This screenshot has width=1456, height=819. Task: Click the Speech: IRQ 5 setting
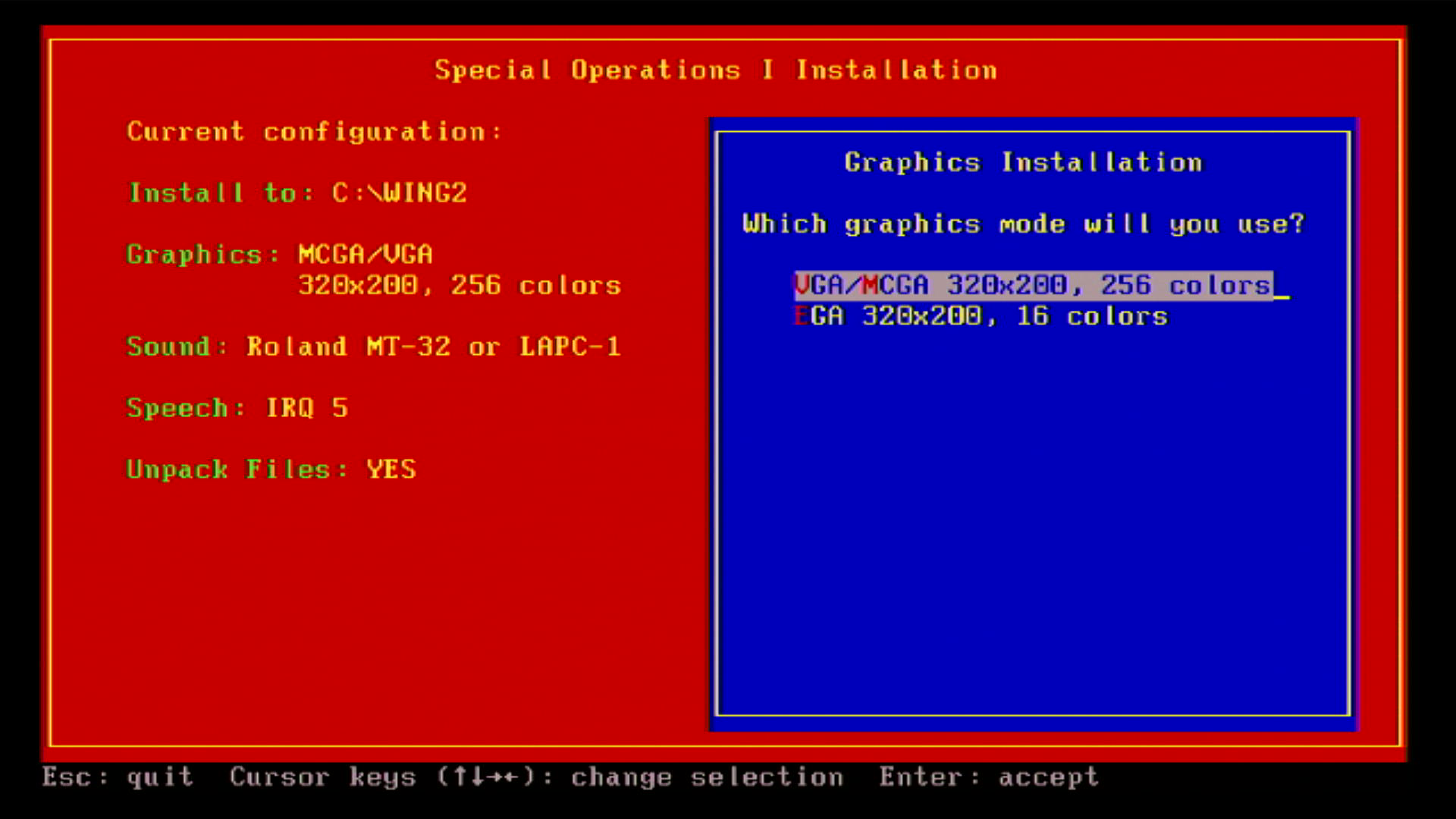[x=237, y=408]
